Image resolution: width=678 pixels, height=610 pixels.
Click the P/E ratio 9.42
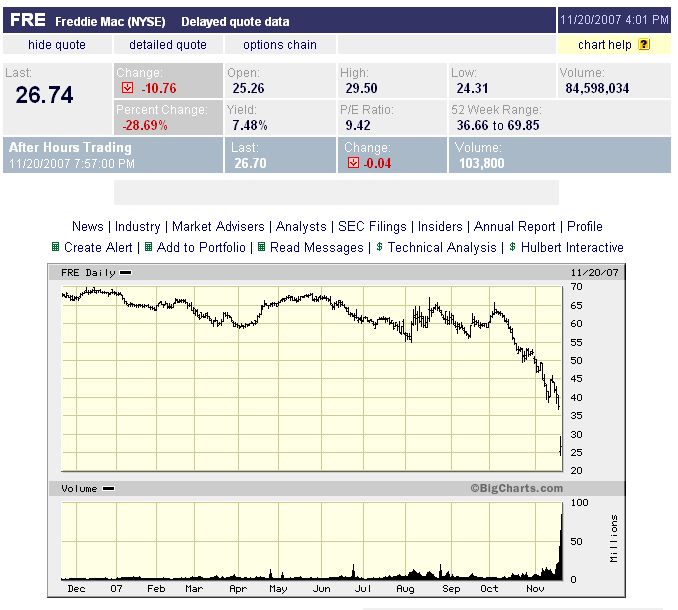pos(358,125)
